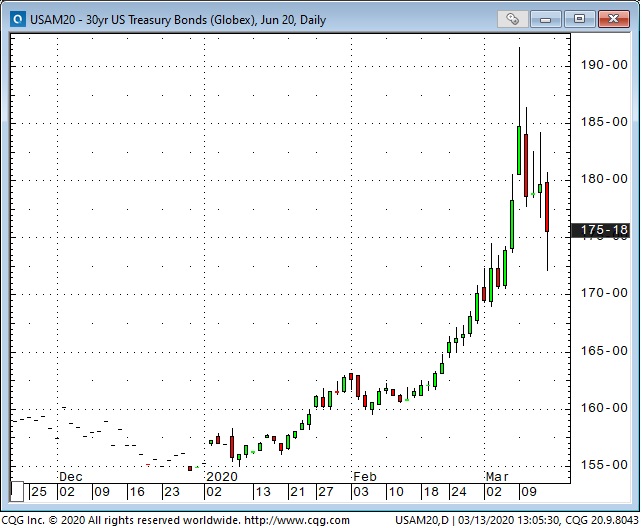
Task: Click the Feb month label on time axis
Action: click(x=364, y=477)
